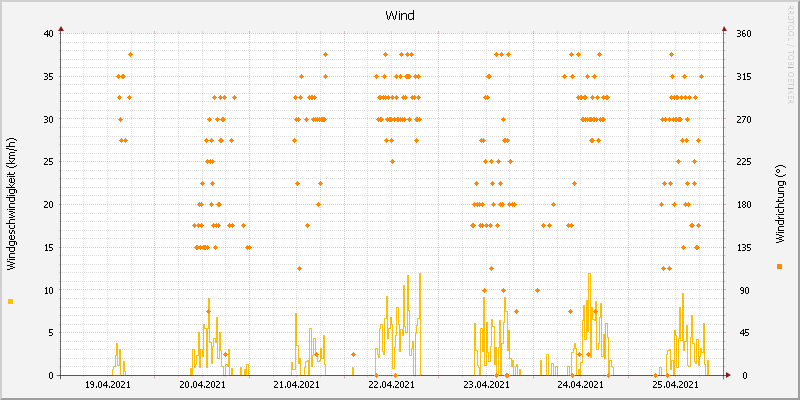Click the orange wind direction legend square
Screen dimensions: 800x400
click(779, 266)
